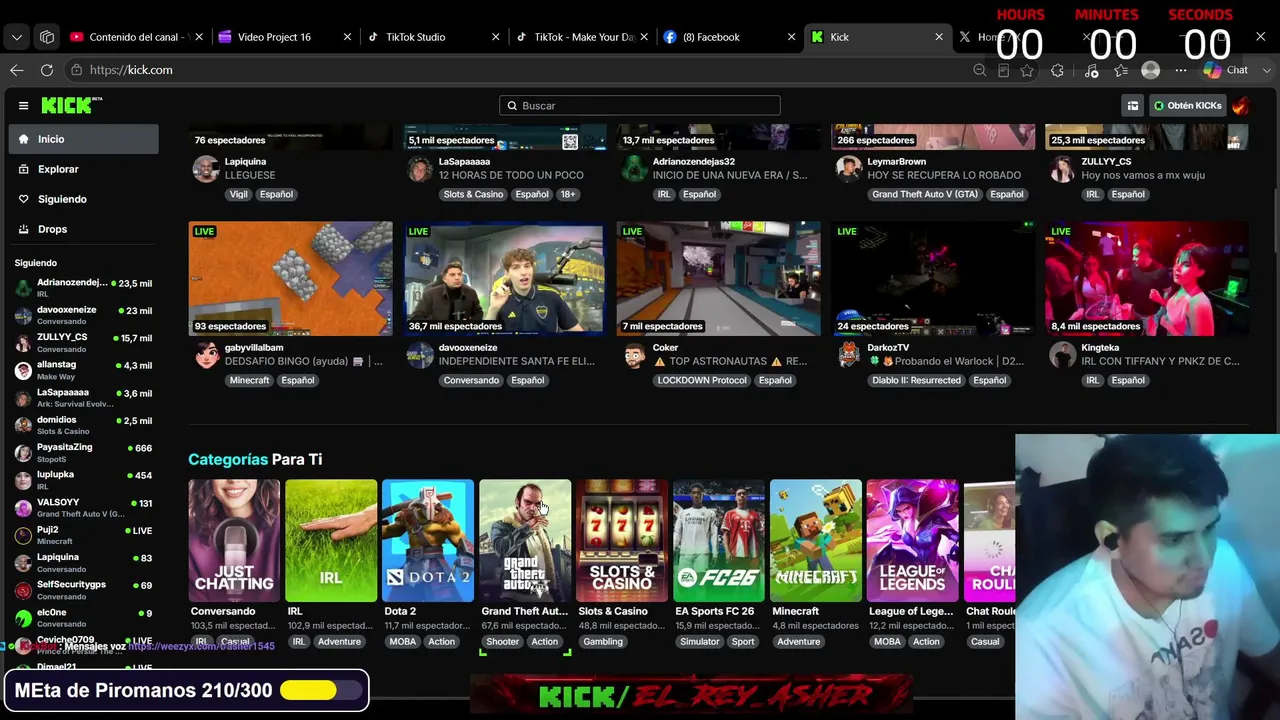
Task: Switch to Contenido del canal tab
Action: coord(136,37)
